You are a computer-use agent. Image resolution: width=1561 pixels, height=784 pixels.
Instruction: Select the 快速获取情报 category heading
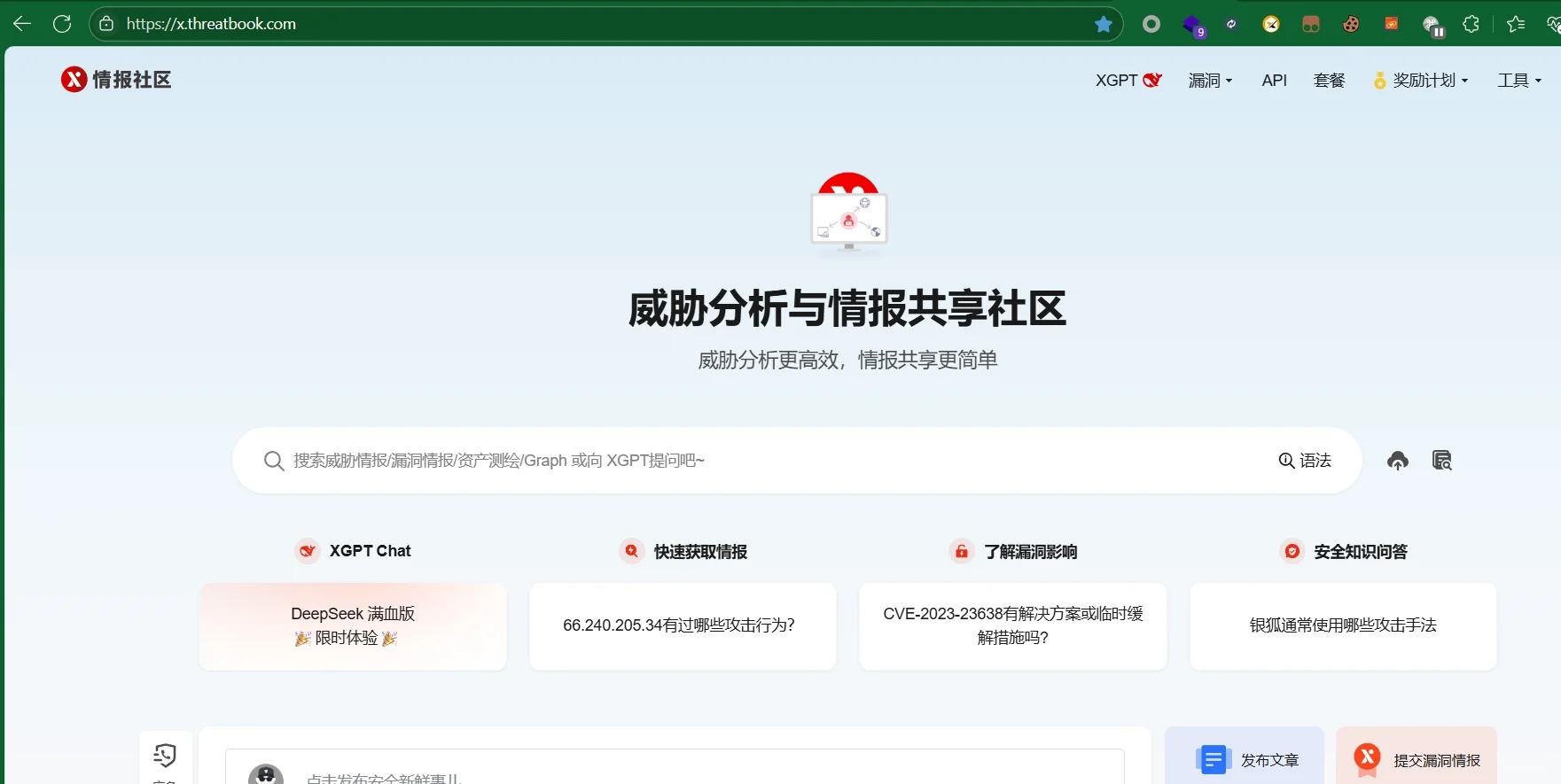(x=683, y=552)
